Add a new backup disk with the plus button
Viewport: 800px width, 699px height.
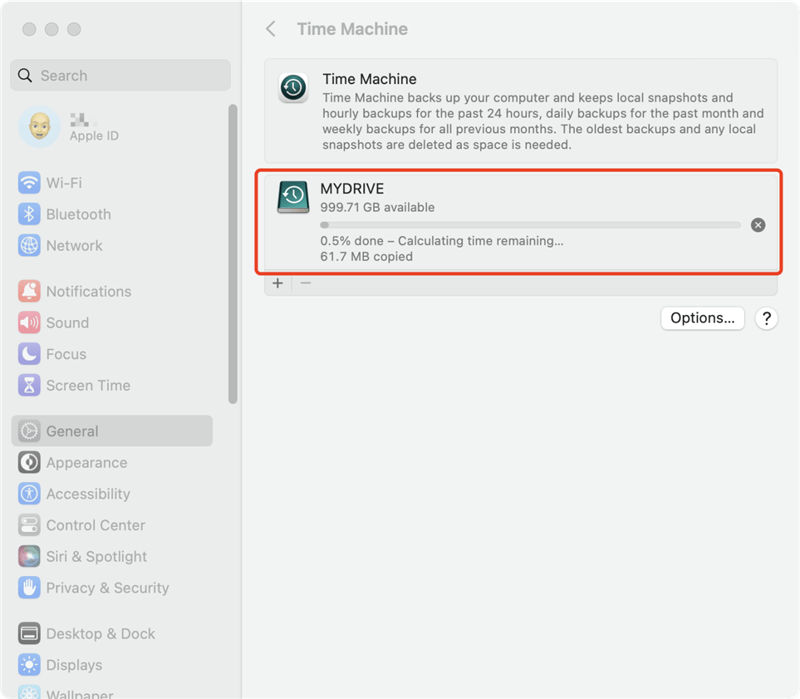pyautogui.click(x=278, y=283)
